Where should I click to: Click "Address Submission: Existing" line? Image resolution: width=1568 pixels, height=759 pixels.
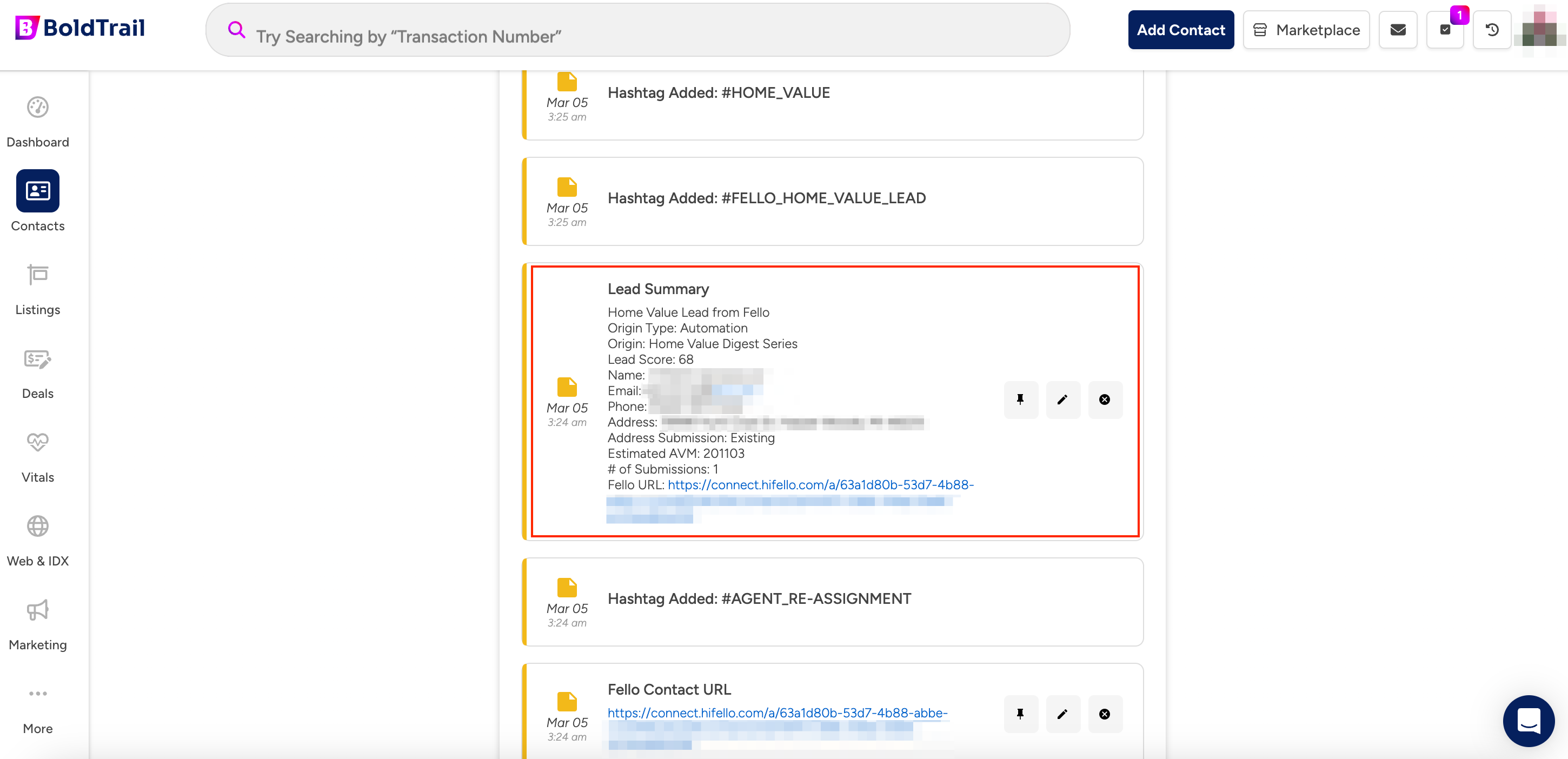tap(691, 438)
